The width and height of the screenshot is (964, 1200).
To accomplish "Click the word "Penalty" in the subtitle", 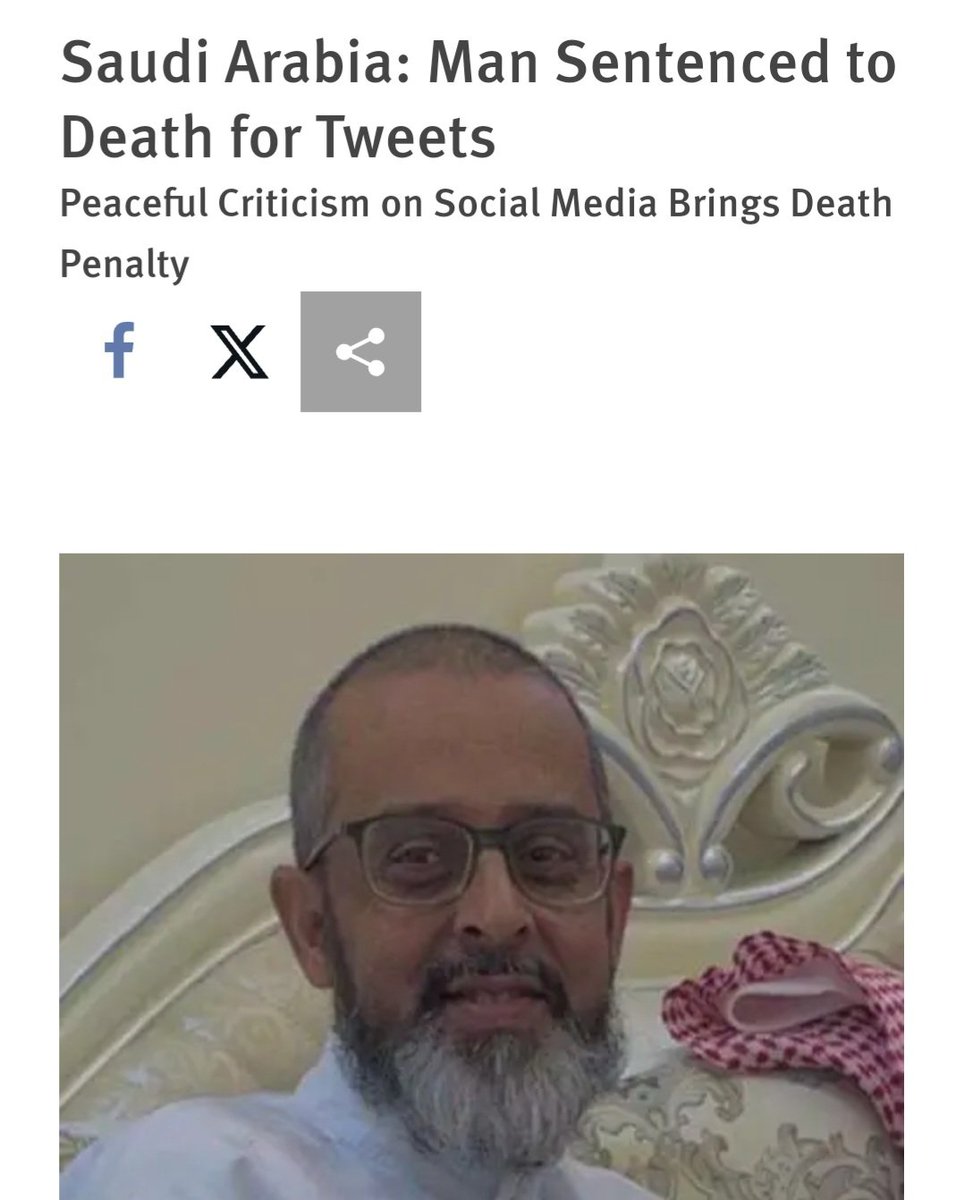I will (124, 265).
